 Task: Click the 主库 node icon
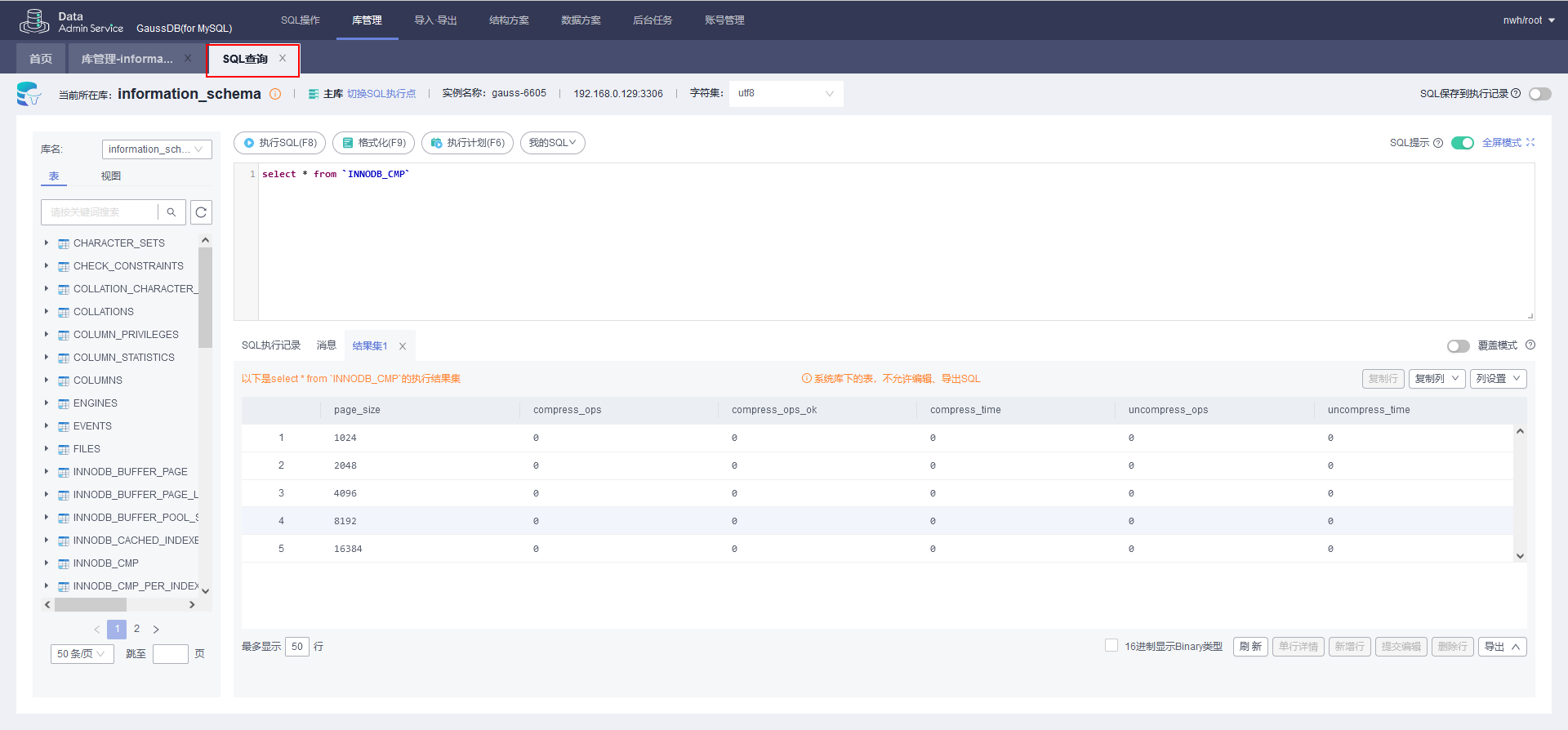pos(314,94)
